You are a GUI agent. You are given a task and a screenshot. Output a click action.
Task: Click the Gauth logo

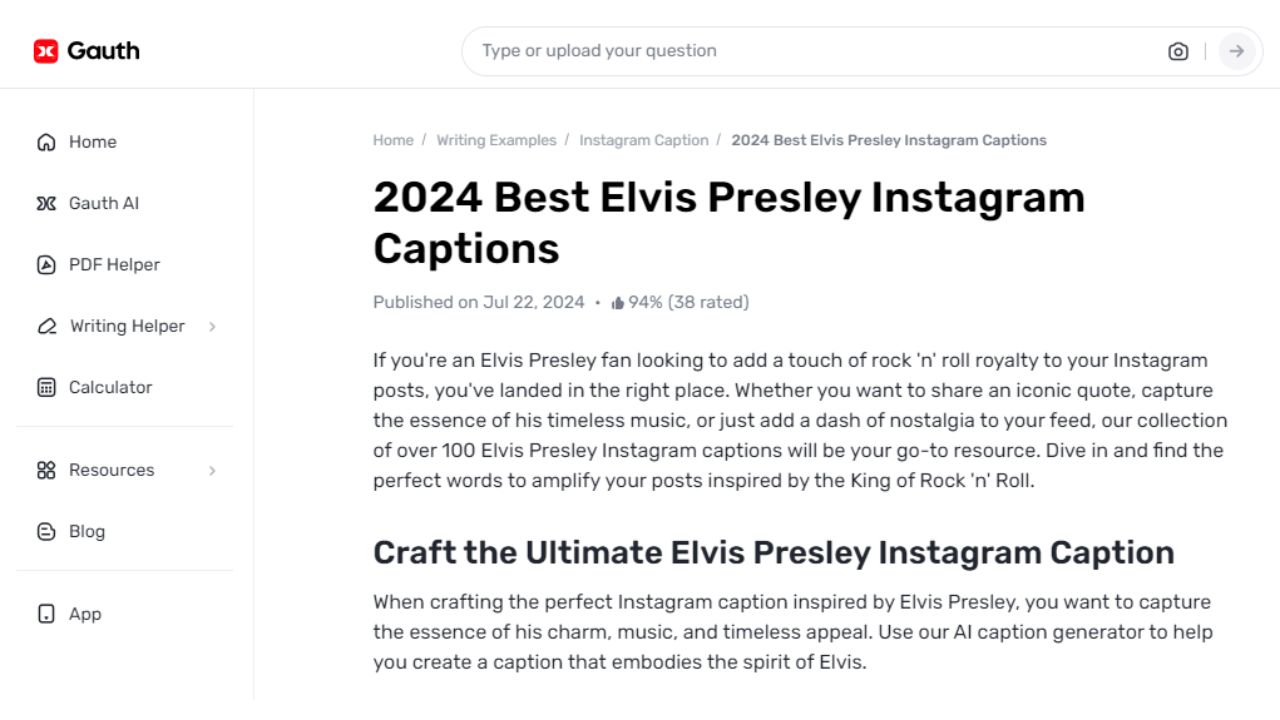[86, 49]
